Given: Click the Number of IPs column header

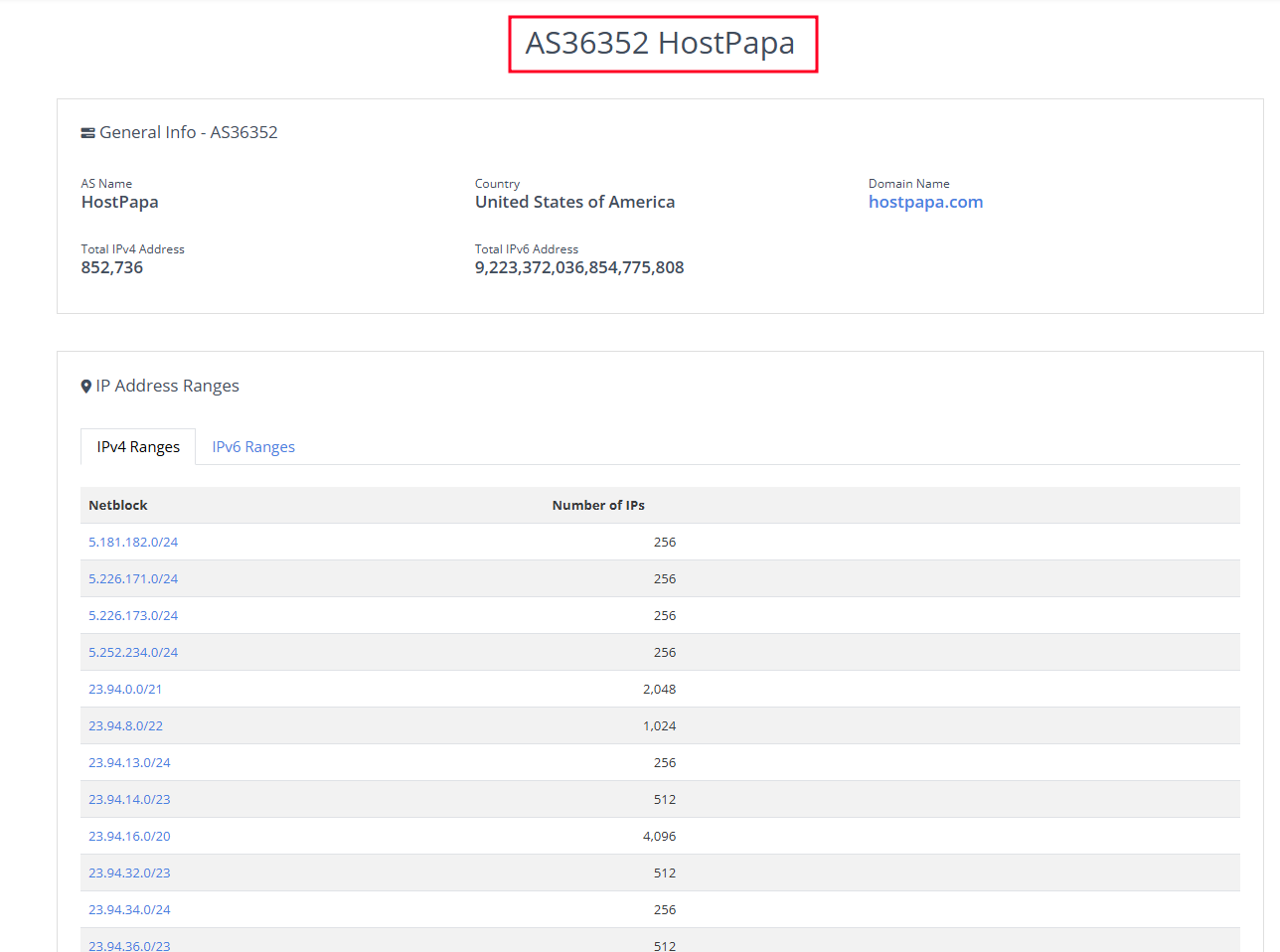Looking at the screenshot, I should pos(598,506).
